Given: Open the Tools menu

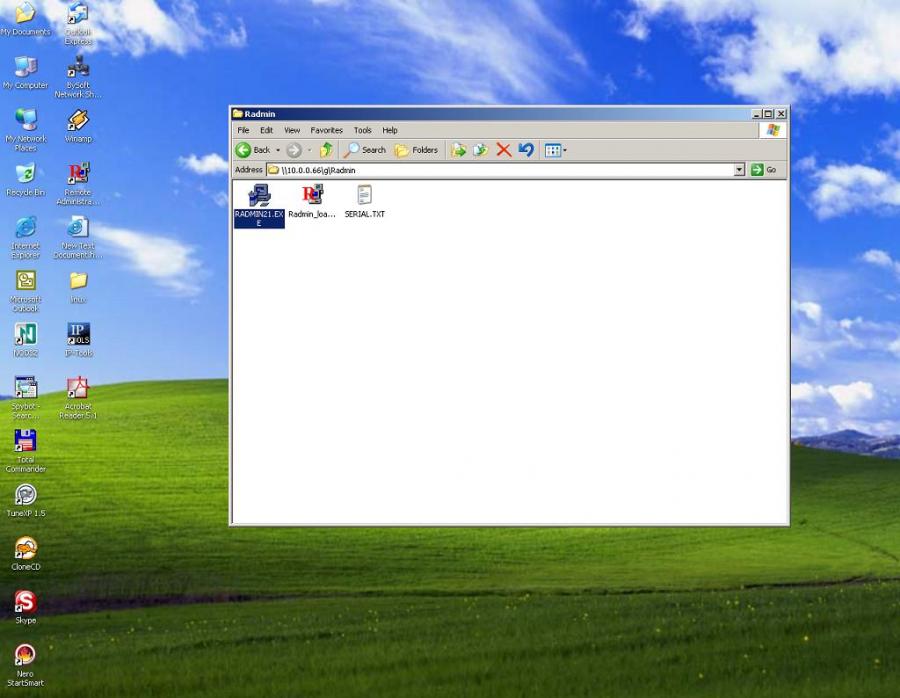Looking at the screenshot, I should [x=362, y=130].
